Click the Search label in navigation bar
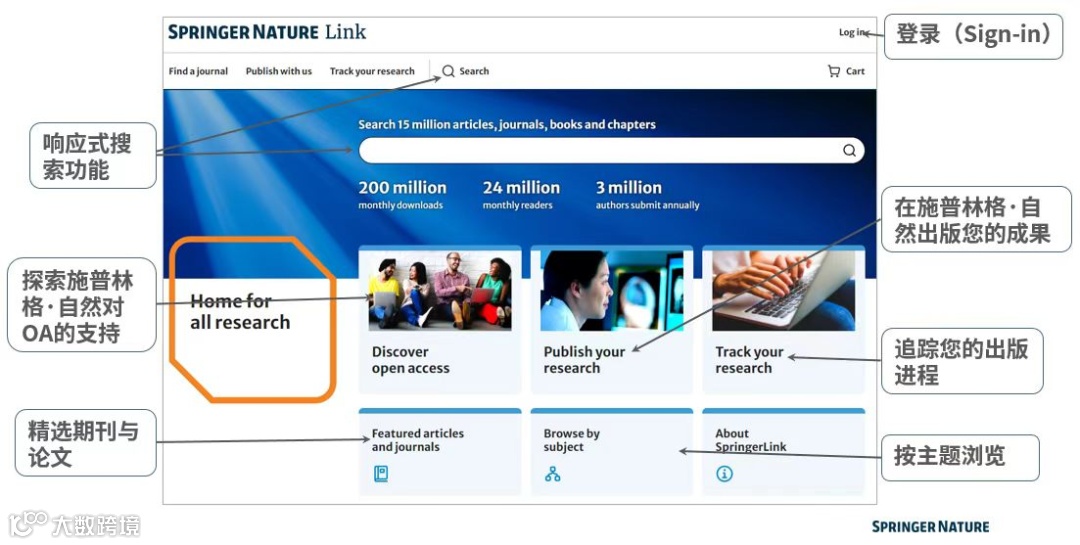The height and width of the screenshot is (545, 1080). pyautogui.click(x=474, y=71)
